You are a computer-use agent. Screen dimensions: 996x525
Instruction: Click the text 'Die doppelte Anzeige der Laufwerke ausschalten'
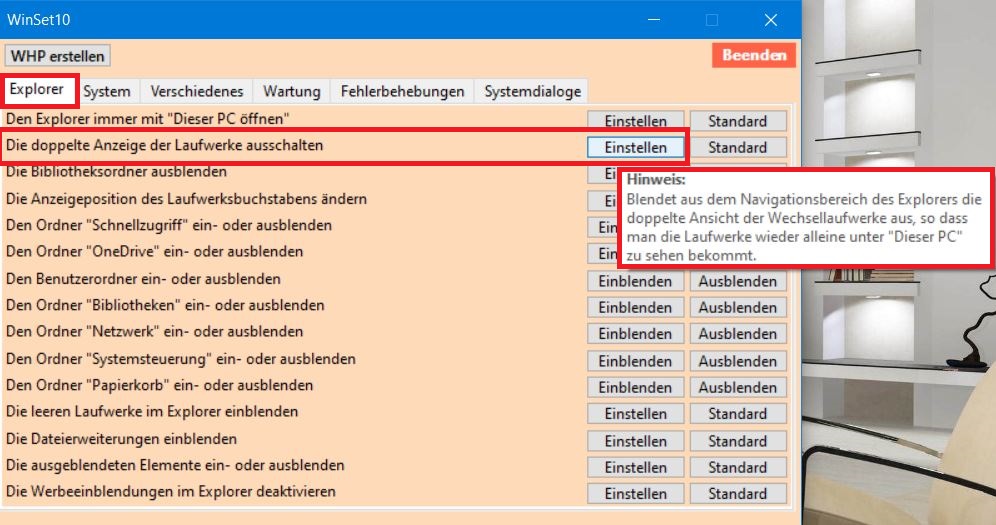[x=165, y=145]
